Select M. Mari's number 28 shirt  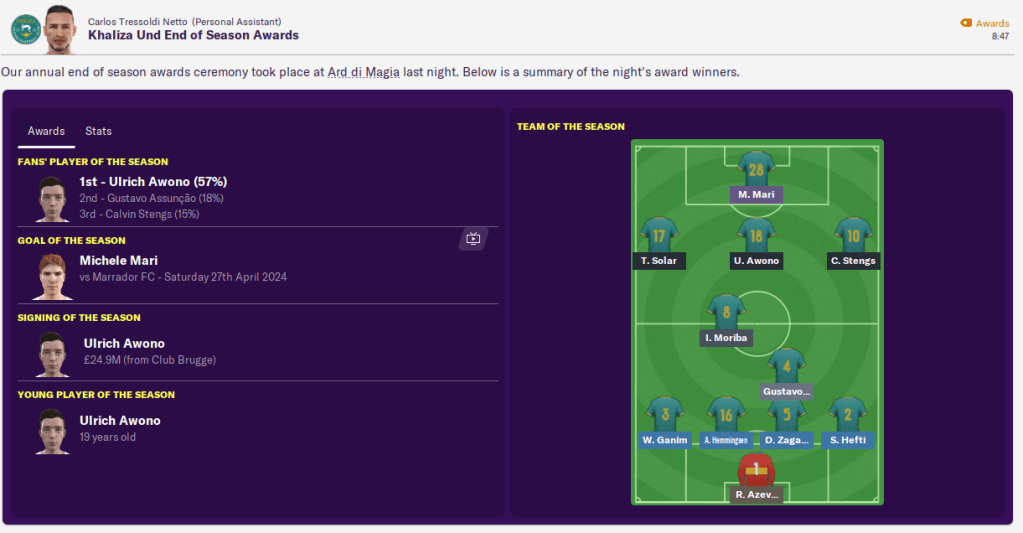[x=756, y=169]
